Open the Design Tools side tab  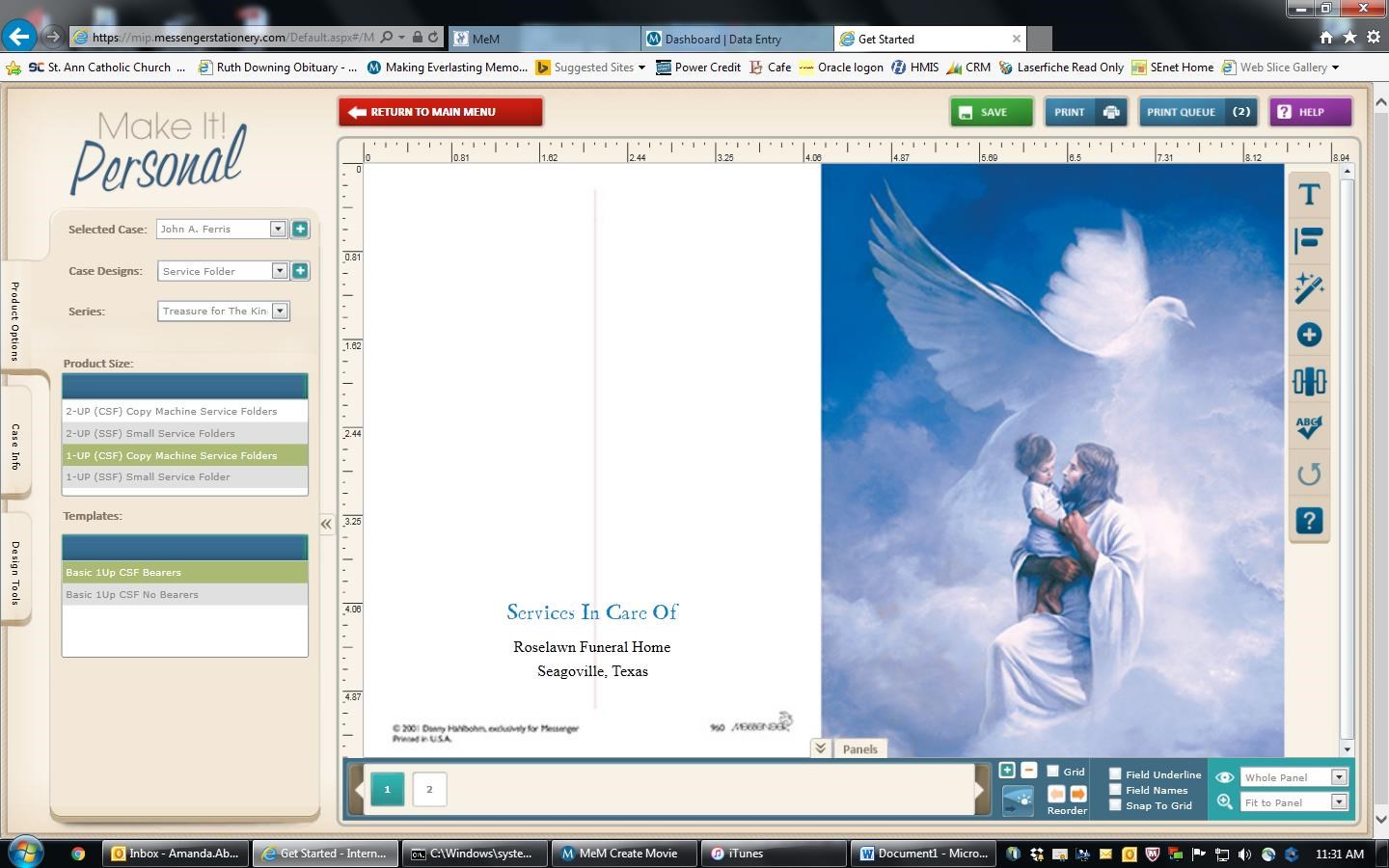15,573
